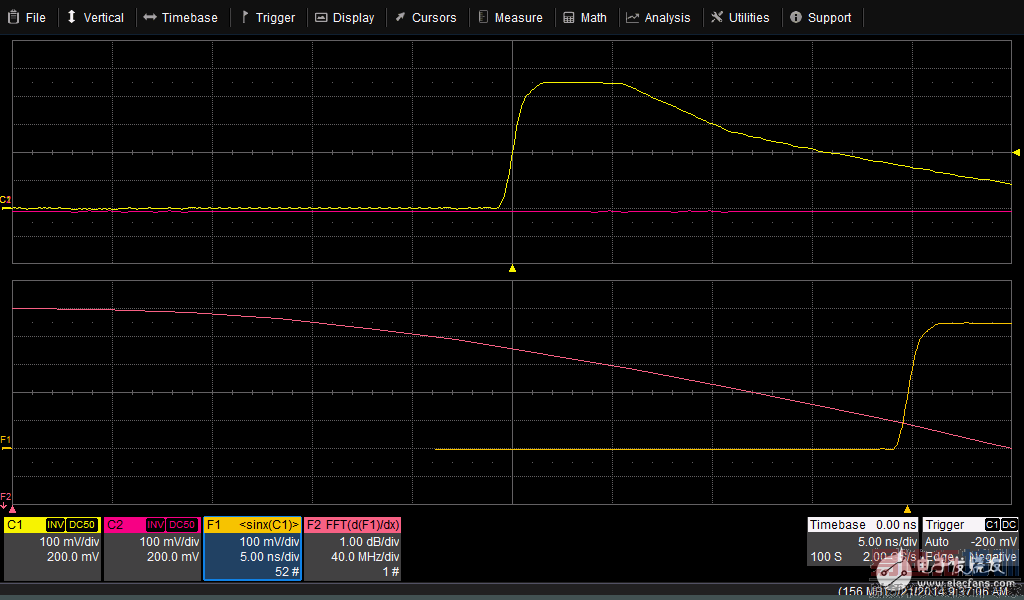Open the C2 channel descriptor box

click(x=152, y=548)
